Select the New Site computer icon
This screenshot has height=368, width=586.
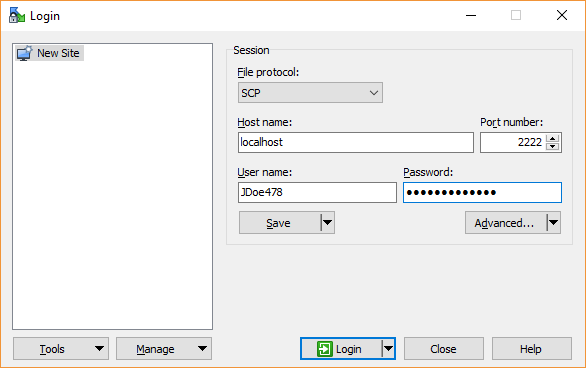[x=24, y=53]
